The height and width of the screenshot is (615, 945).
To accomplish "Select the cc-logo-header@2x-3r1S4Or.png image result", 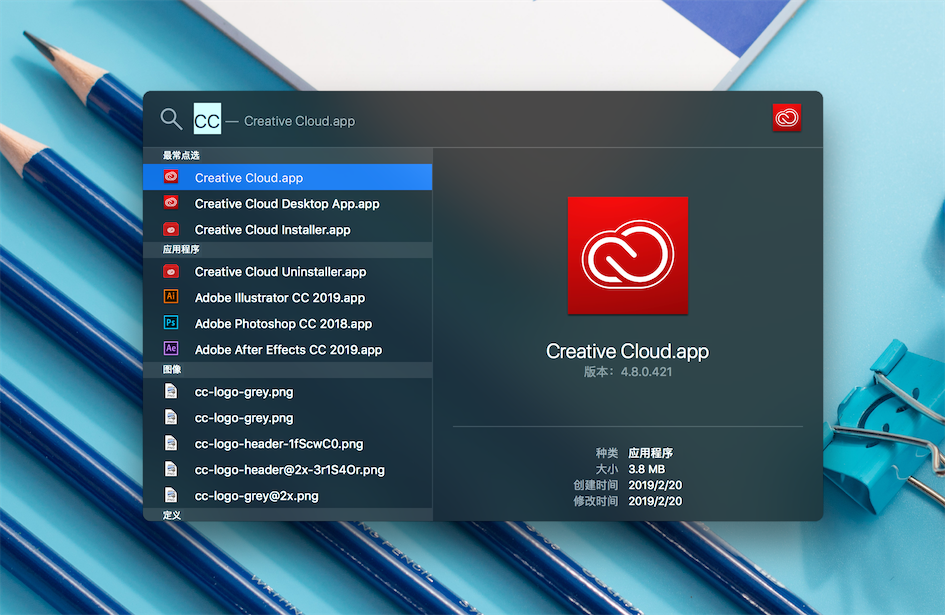I will pos(287,470).
